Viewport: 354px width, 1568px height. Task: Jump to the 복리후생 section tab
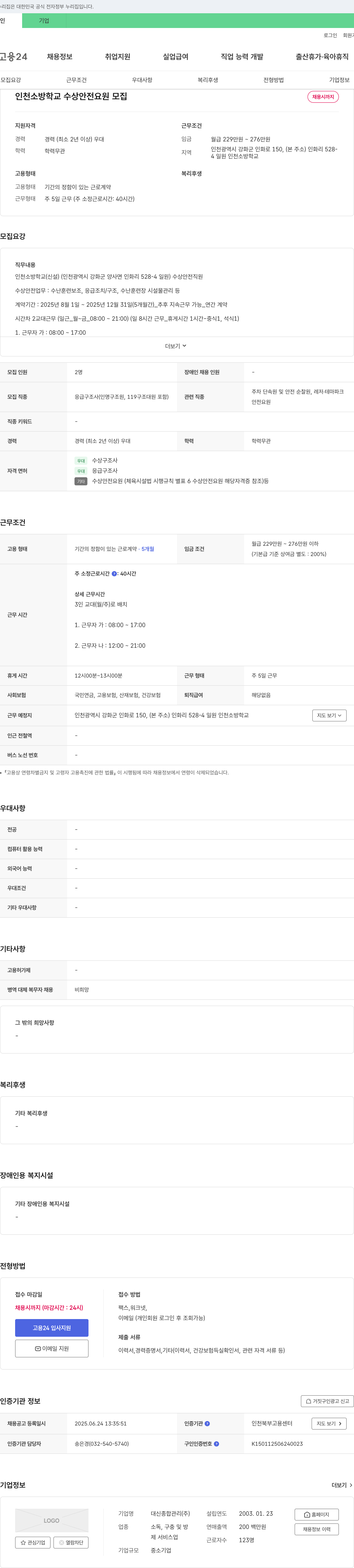(208, 80)
